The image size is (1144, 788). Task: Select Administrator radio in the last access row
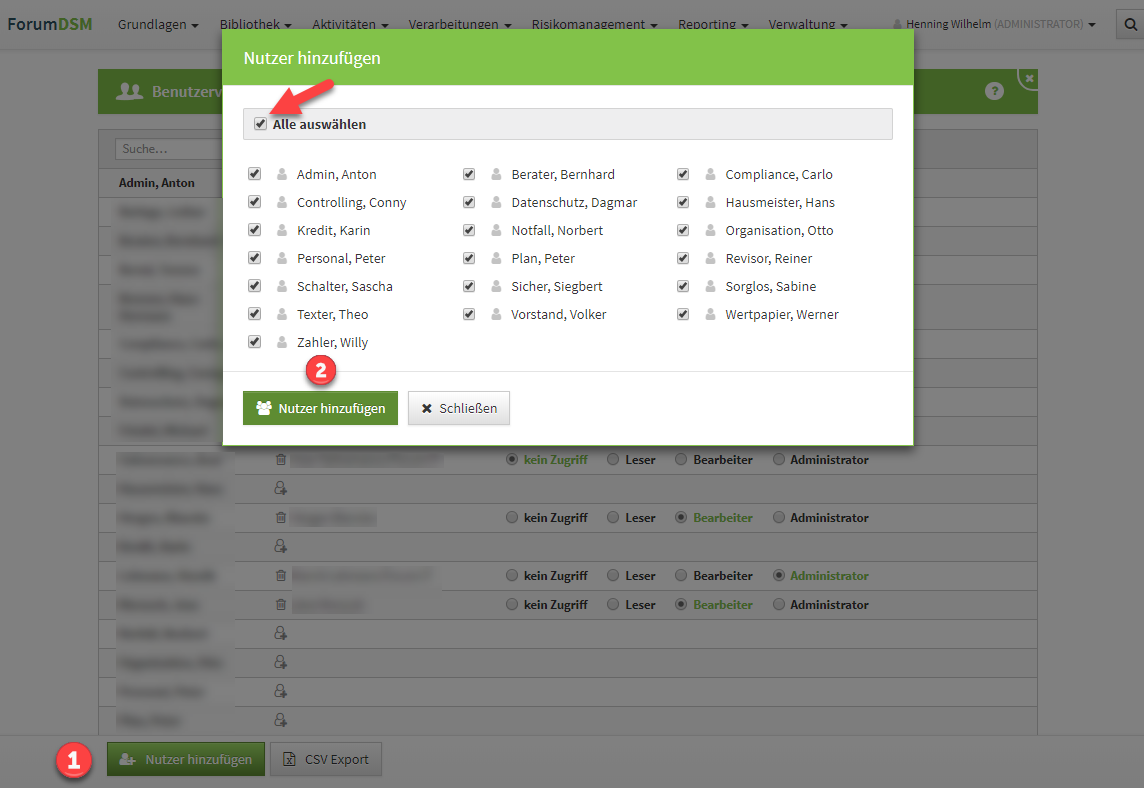(x=778, y=604)
